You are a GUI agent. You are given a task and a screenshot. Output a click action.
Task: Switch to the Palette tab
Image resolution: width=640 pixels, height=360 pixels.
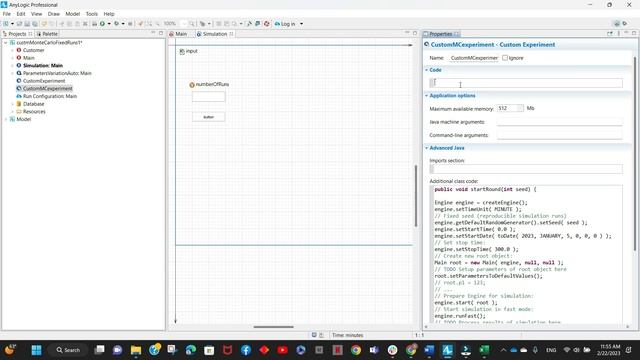[47, 34]
